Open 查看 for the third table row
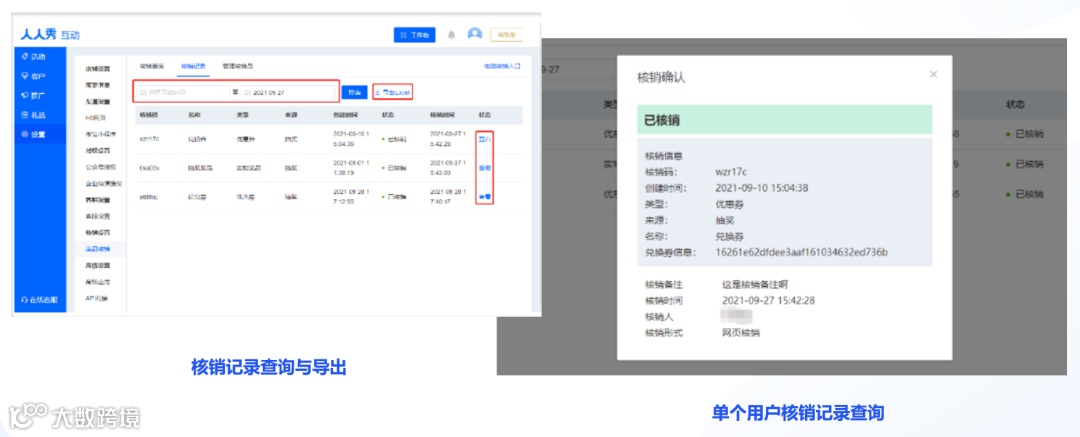 (x=485, y=196)
